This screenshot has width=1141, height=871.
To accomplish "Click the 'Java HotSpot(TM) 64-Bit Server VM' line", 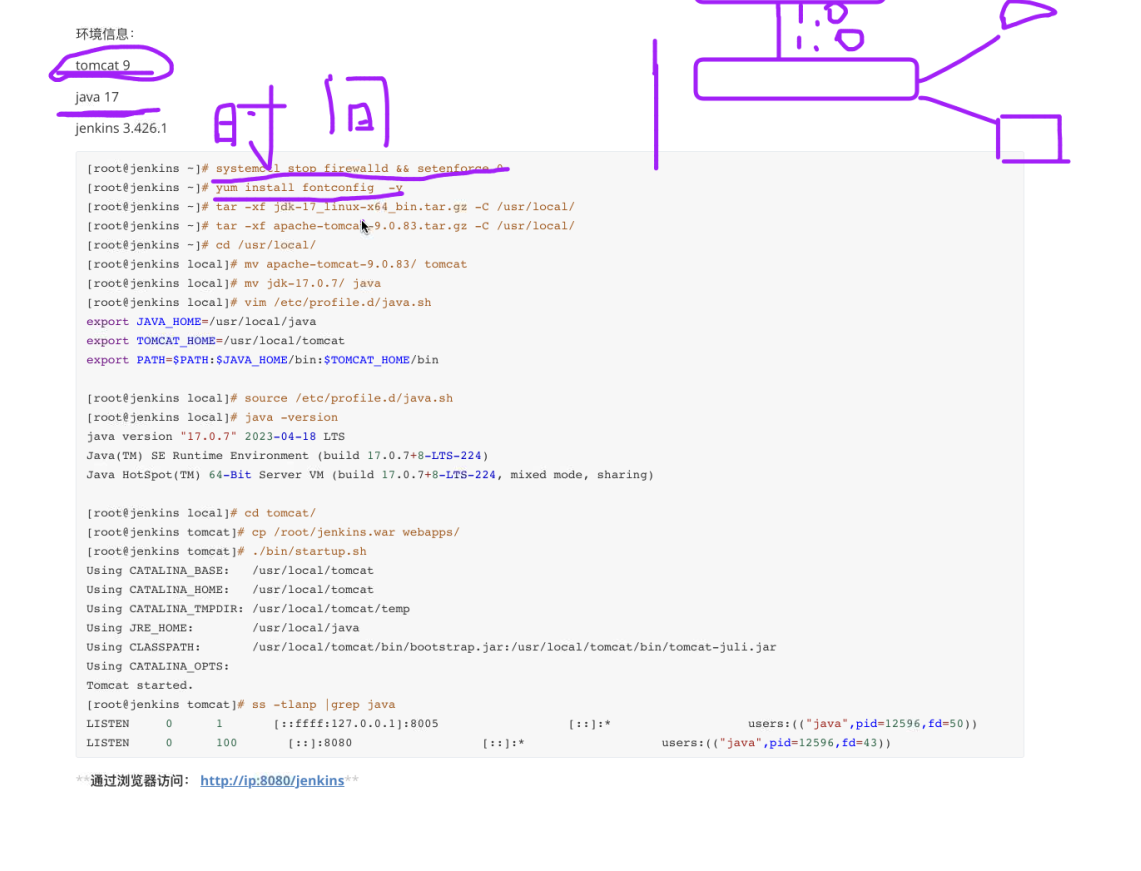I will 370,474.
